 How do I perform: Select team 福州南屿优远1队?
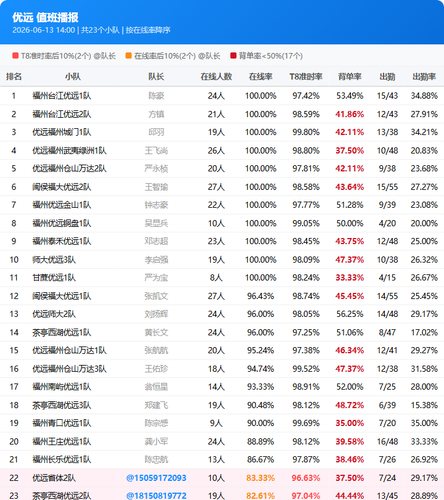(62, 387)
